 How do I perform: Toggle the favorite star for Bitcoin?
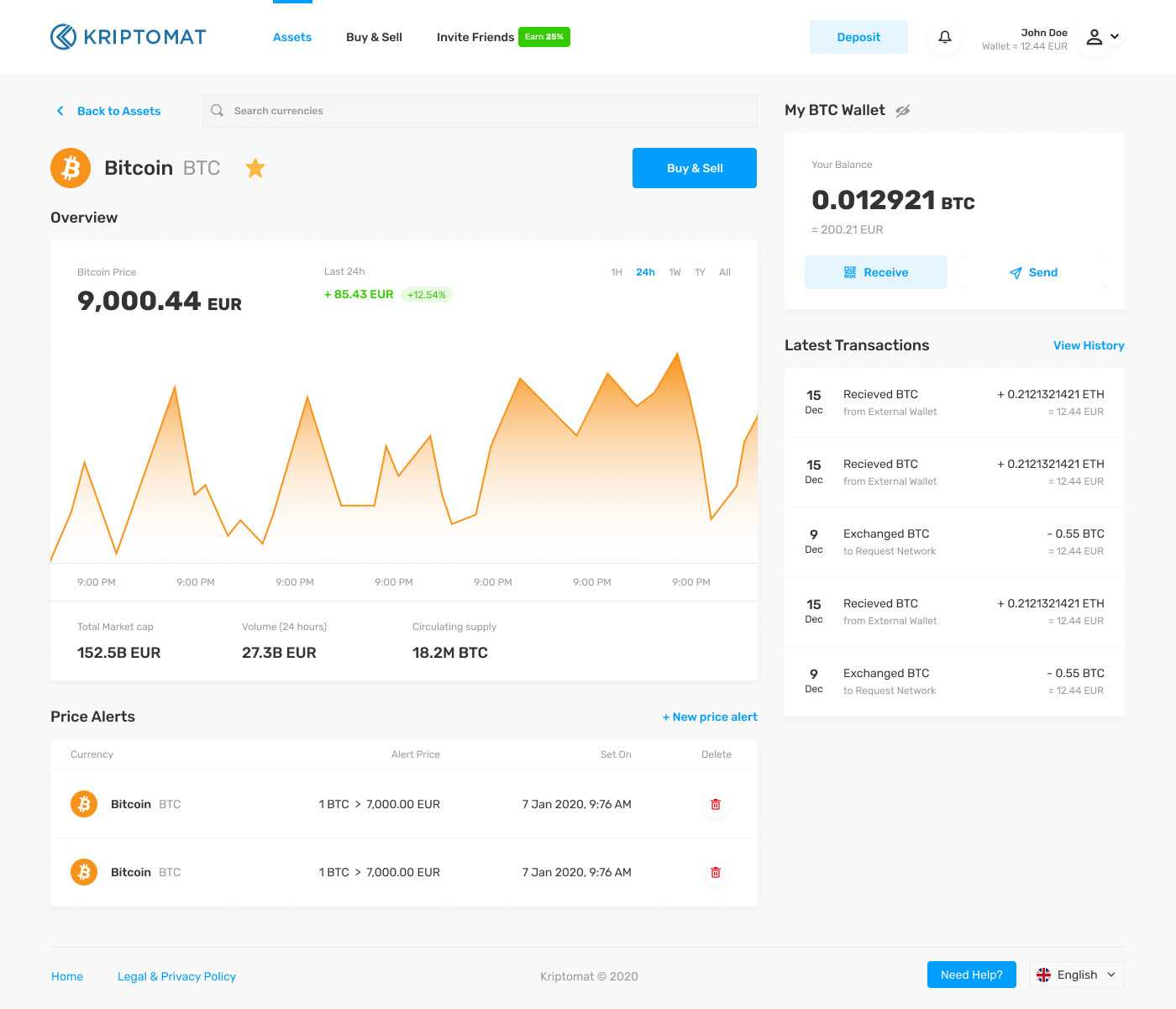click(255, 168)
